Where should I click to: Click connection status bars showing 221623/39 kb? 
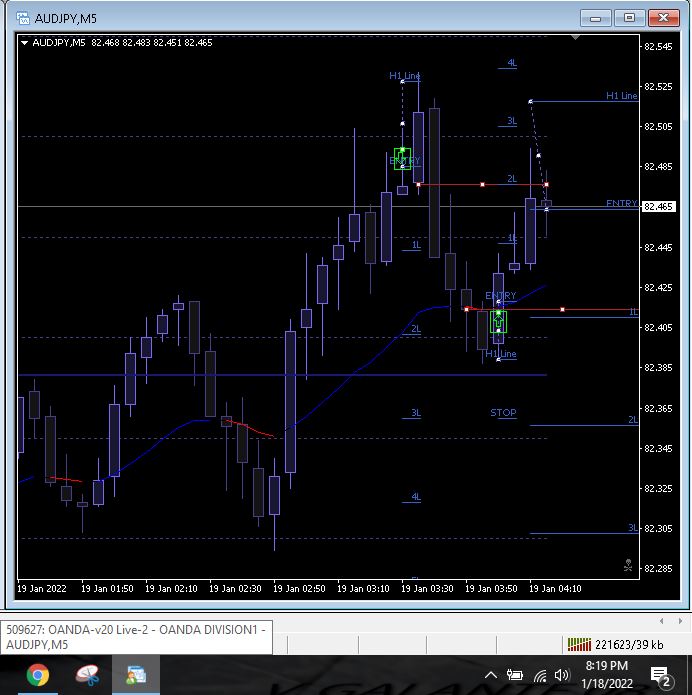point(615,644)
